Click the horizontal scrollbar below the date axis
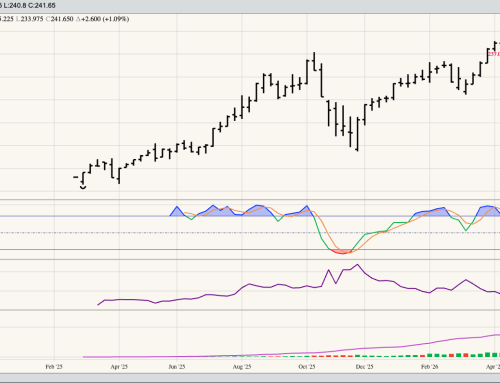The height and width of the screenshot is (383, 500). coord(250,378)
